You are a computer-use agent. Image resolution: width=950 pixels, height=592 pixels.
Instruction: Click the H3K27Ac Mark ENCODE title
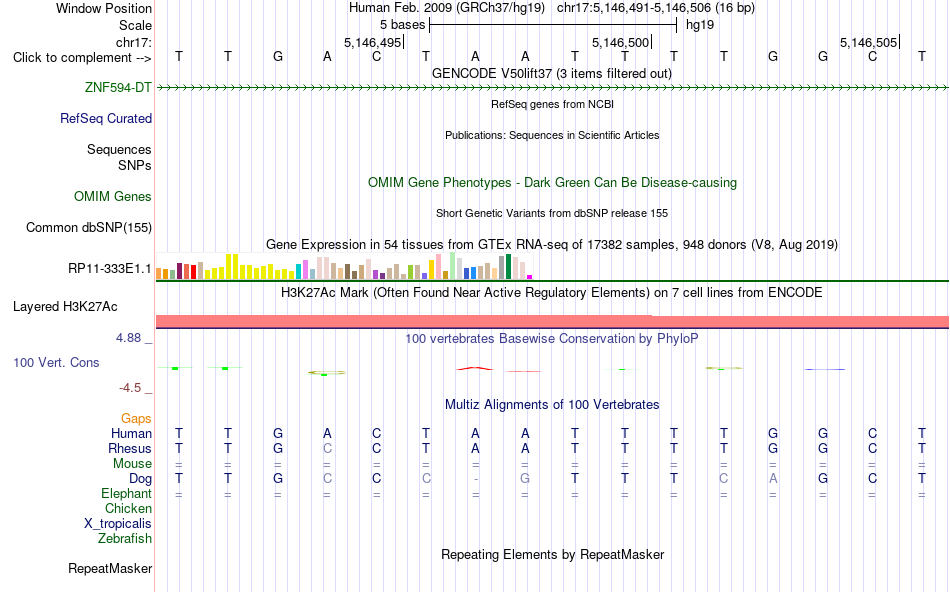(x=552, y=293)
